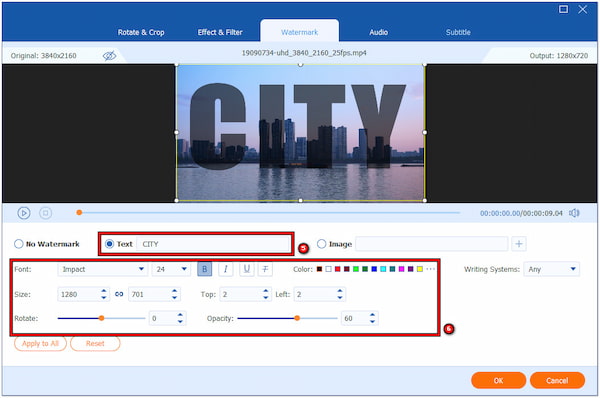Decrease the height size value 701
The width and height of the screenshot is (600, 398).
[174, 297]
